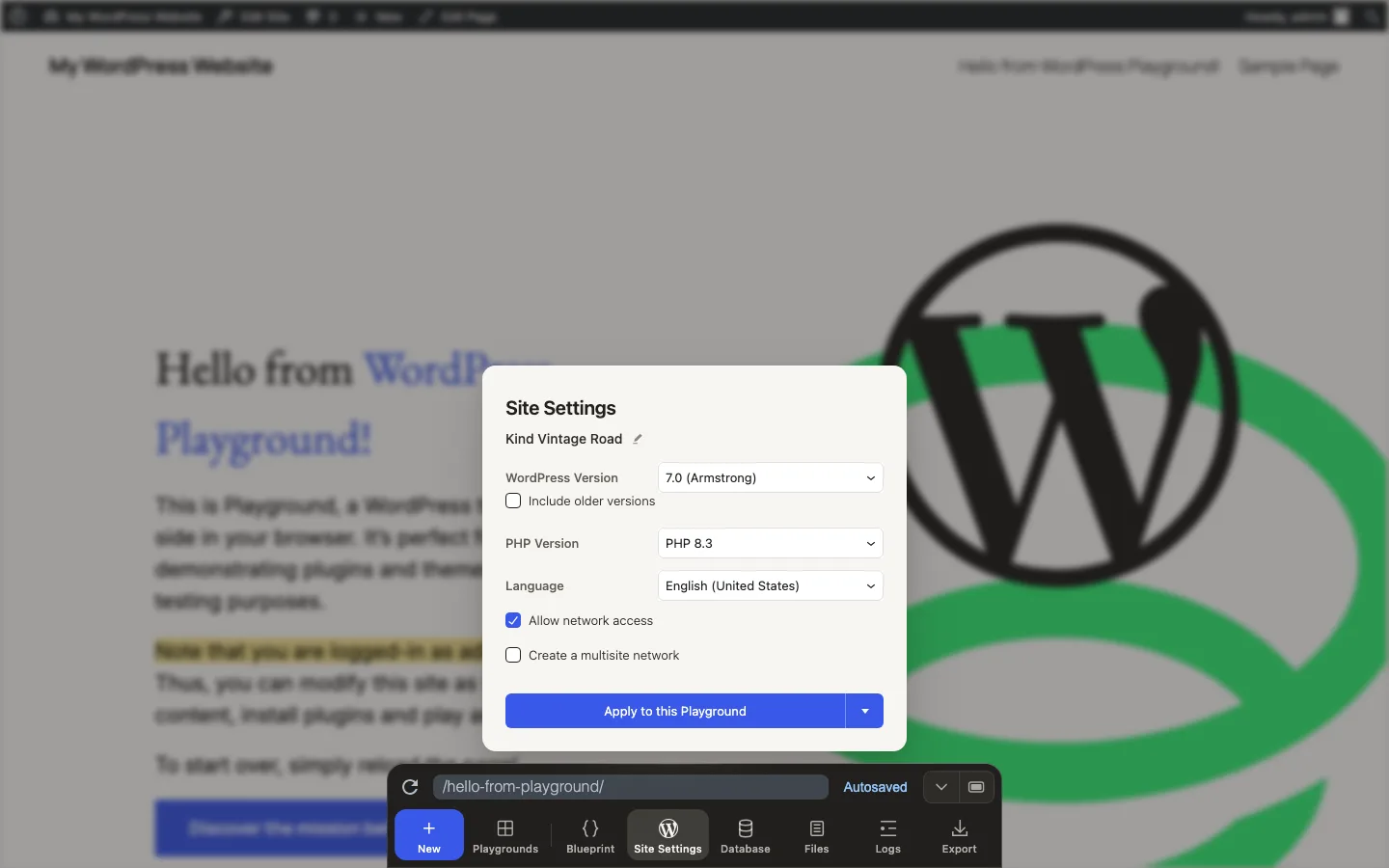
Task: Click the layout toggle icon next to Autosaved
Action: point(976,787)
